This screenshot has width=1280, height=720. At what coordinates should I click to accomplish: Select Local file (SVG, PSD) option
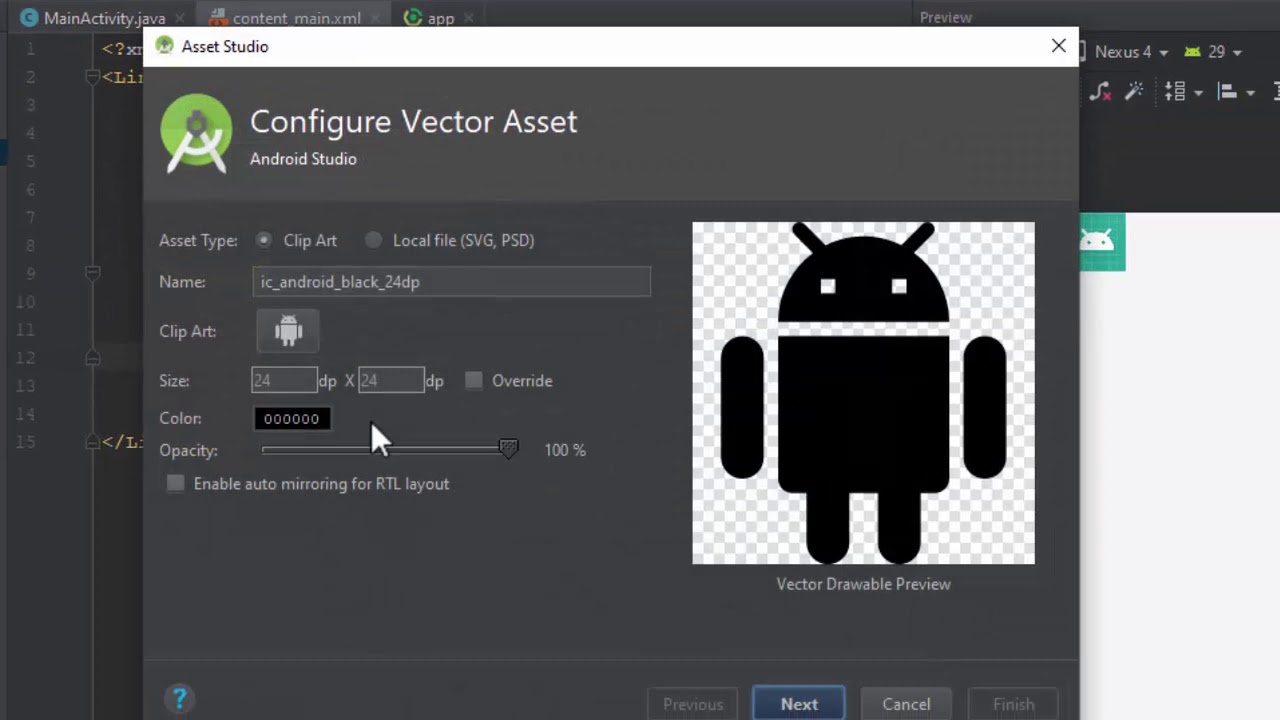[x=373, y=240]
